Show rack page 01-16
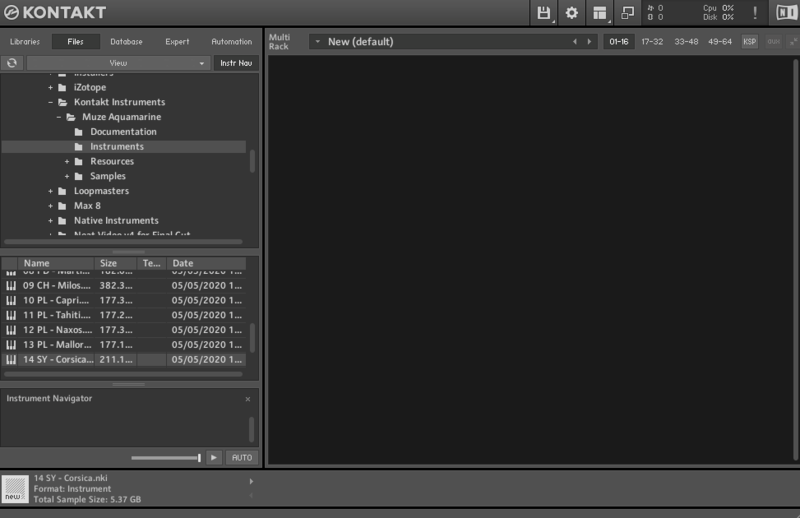 [x=619, y=42]
